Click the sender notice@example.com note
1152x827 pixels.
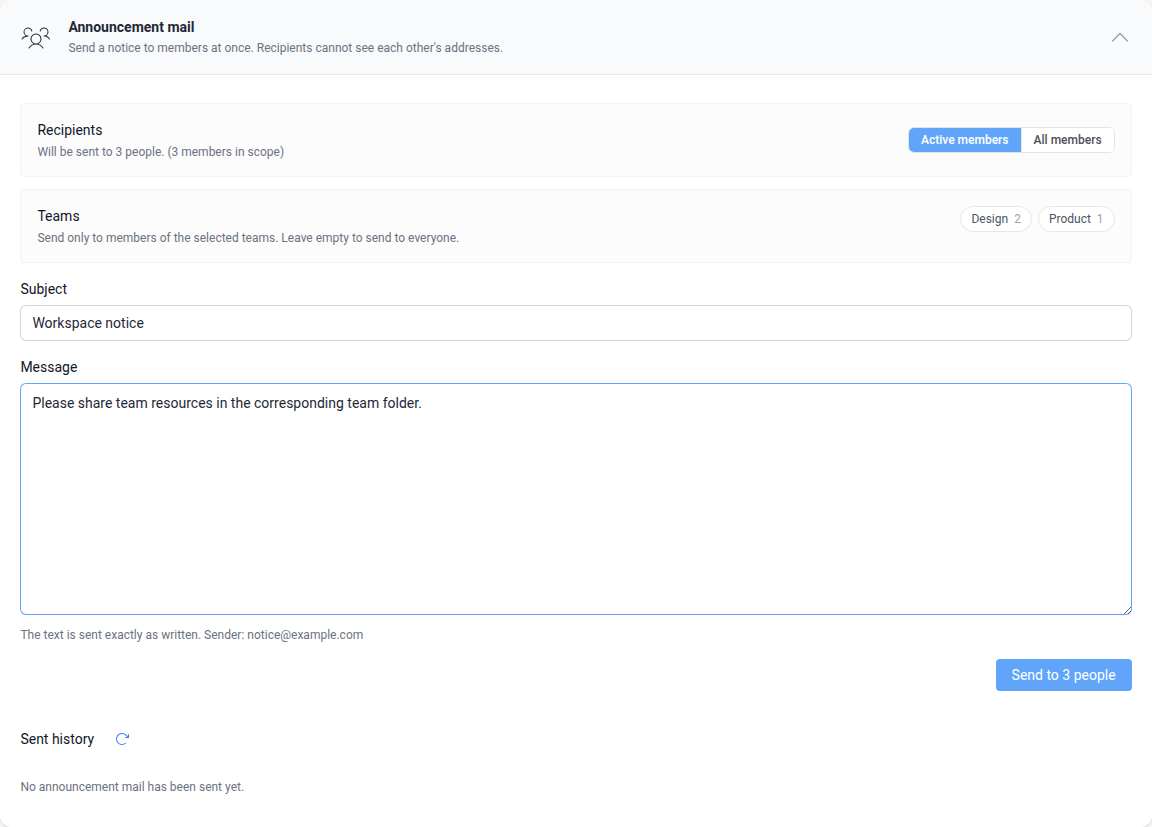click(x=192, y=635)
